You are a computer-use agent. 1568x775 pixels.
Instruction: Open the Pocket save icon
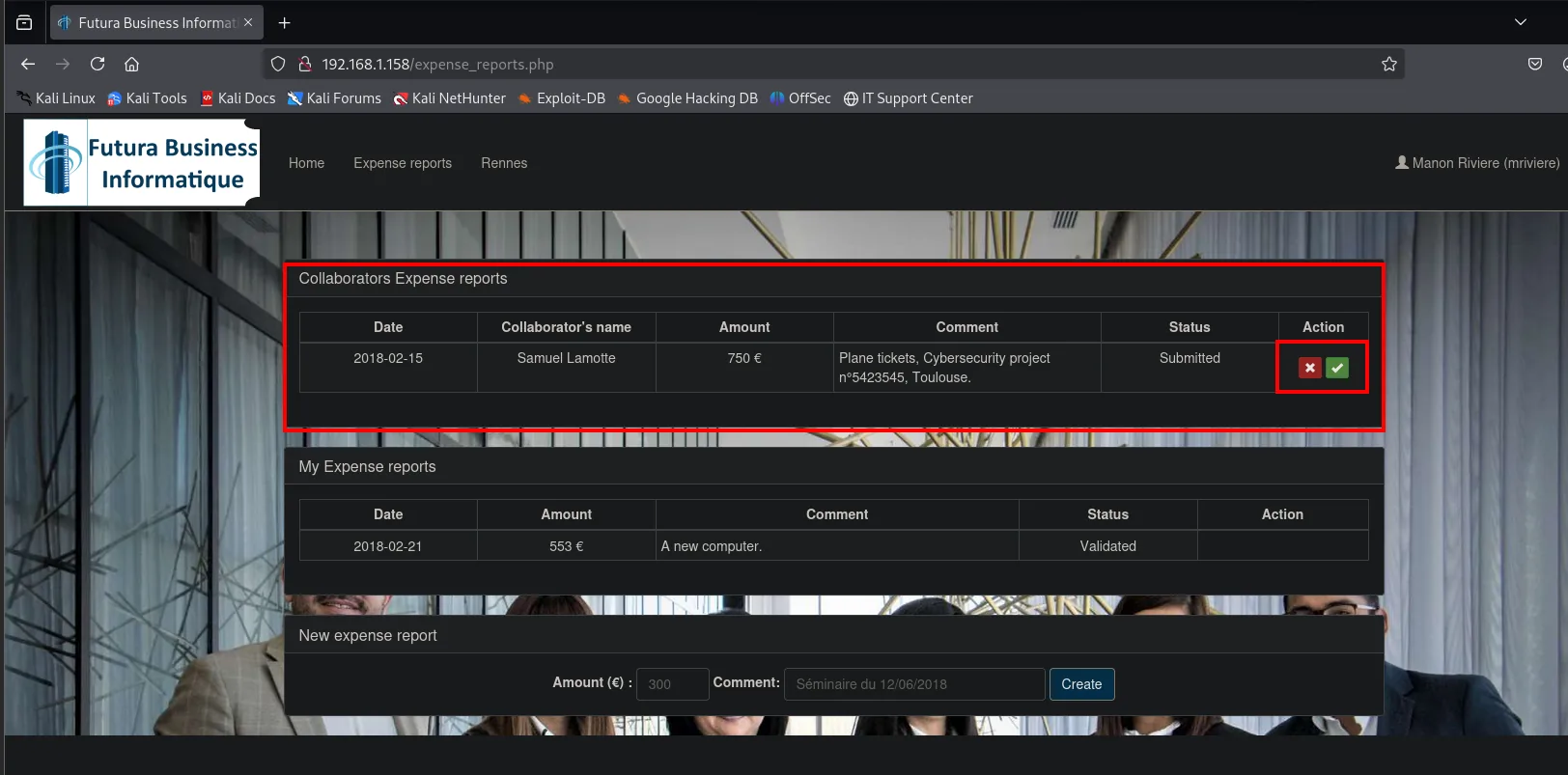tap(1535, 64)
